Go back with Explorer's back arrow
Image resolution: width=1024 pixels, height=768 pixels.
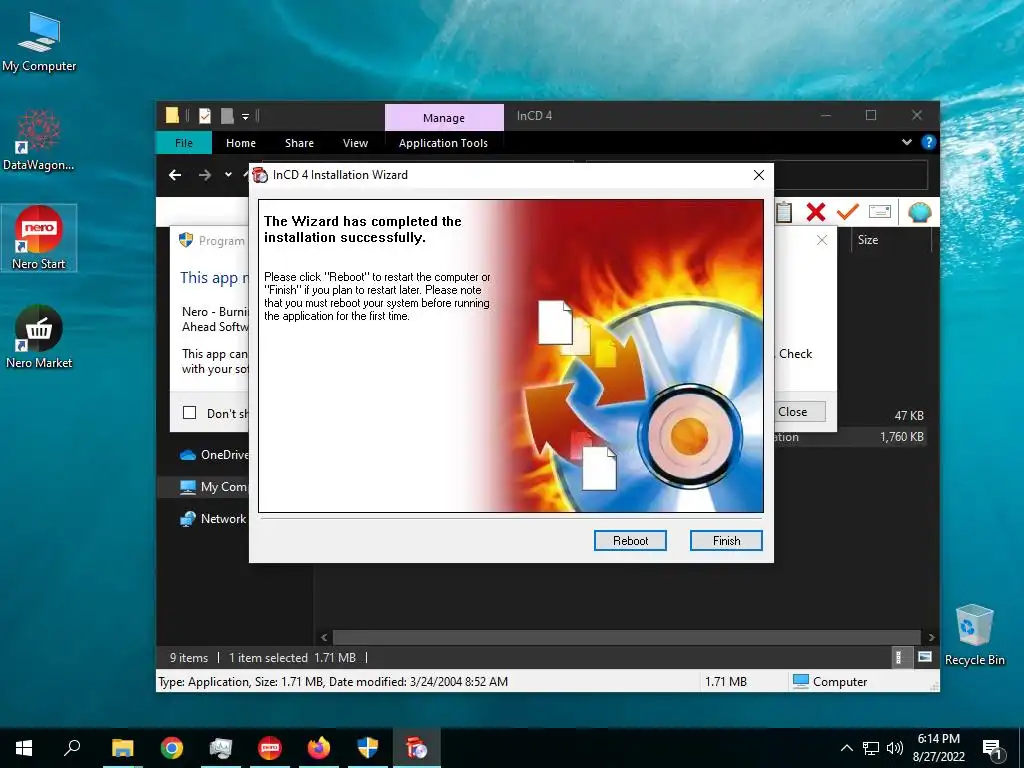[175, 174]
